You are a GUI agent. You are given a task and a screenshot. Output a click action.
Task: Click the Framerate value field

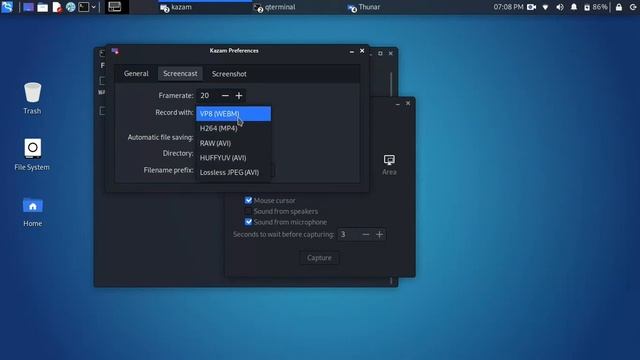[207, 96]
